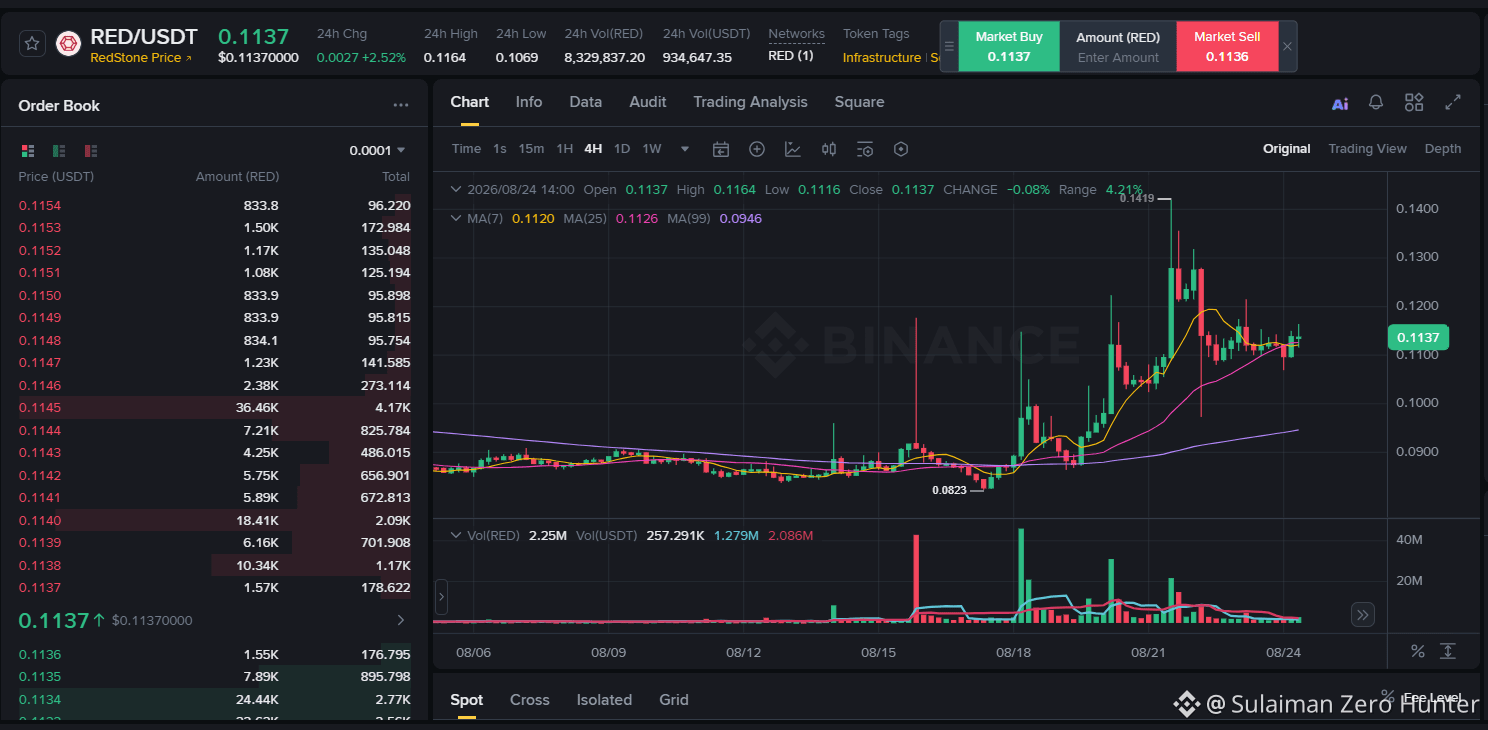Screen dimensions: 1488x730
Task: Close the quick market trade panel
Action: pos(1287,46)
